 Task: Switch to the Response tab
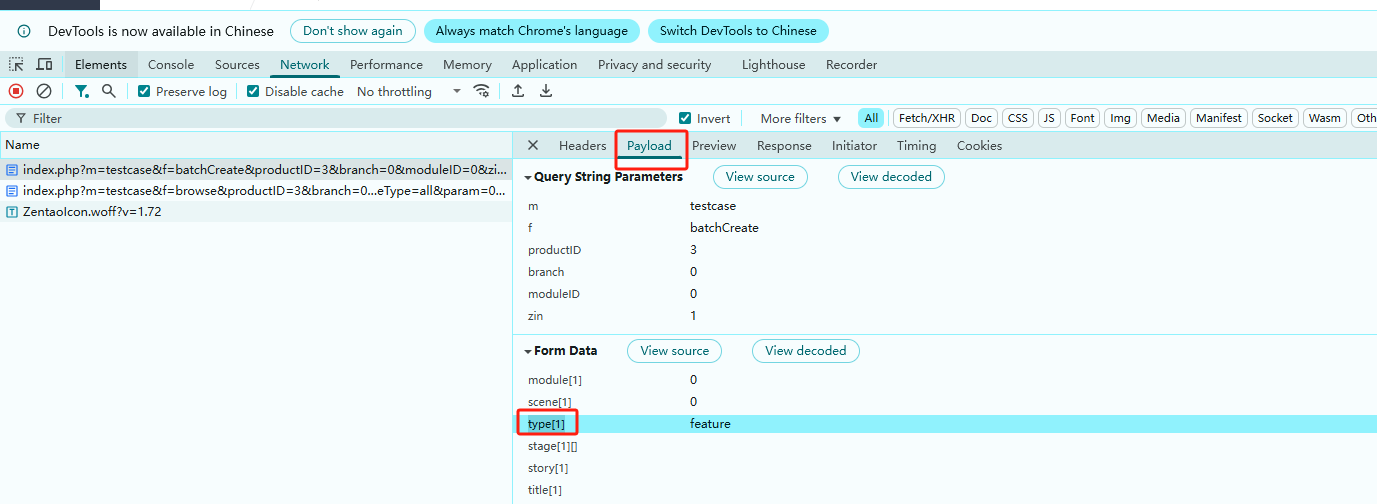[784, 146]
